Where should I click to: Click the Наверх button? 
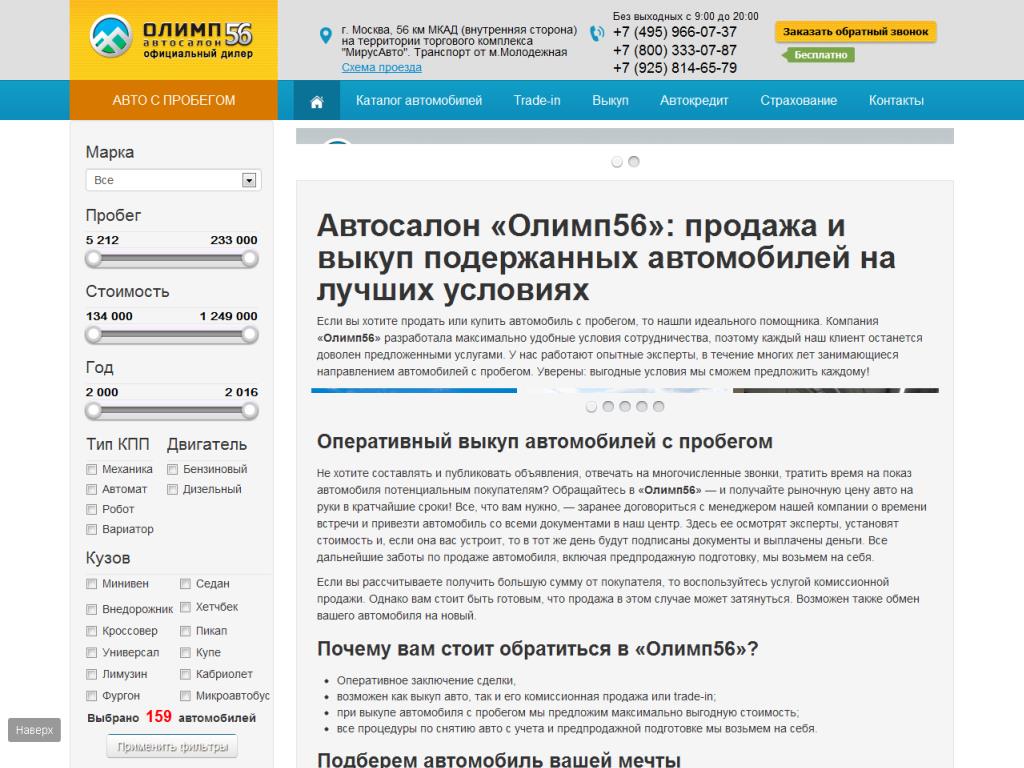click(x=35, y=730)
